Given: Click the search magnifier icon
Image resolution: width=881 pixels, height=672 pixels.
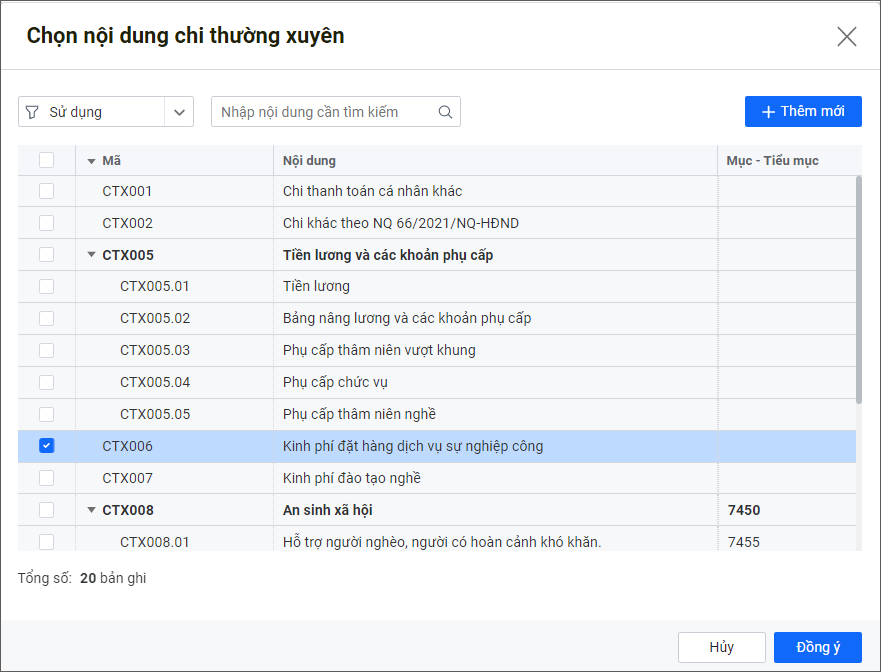Looking at the screenshot, I should (x=445, y=112).
